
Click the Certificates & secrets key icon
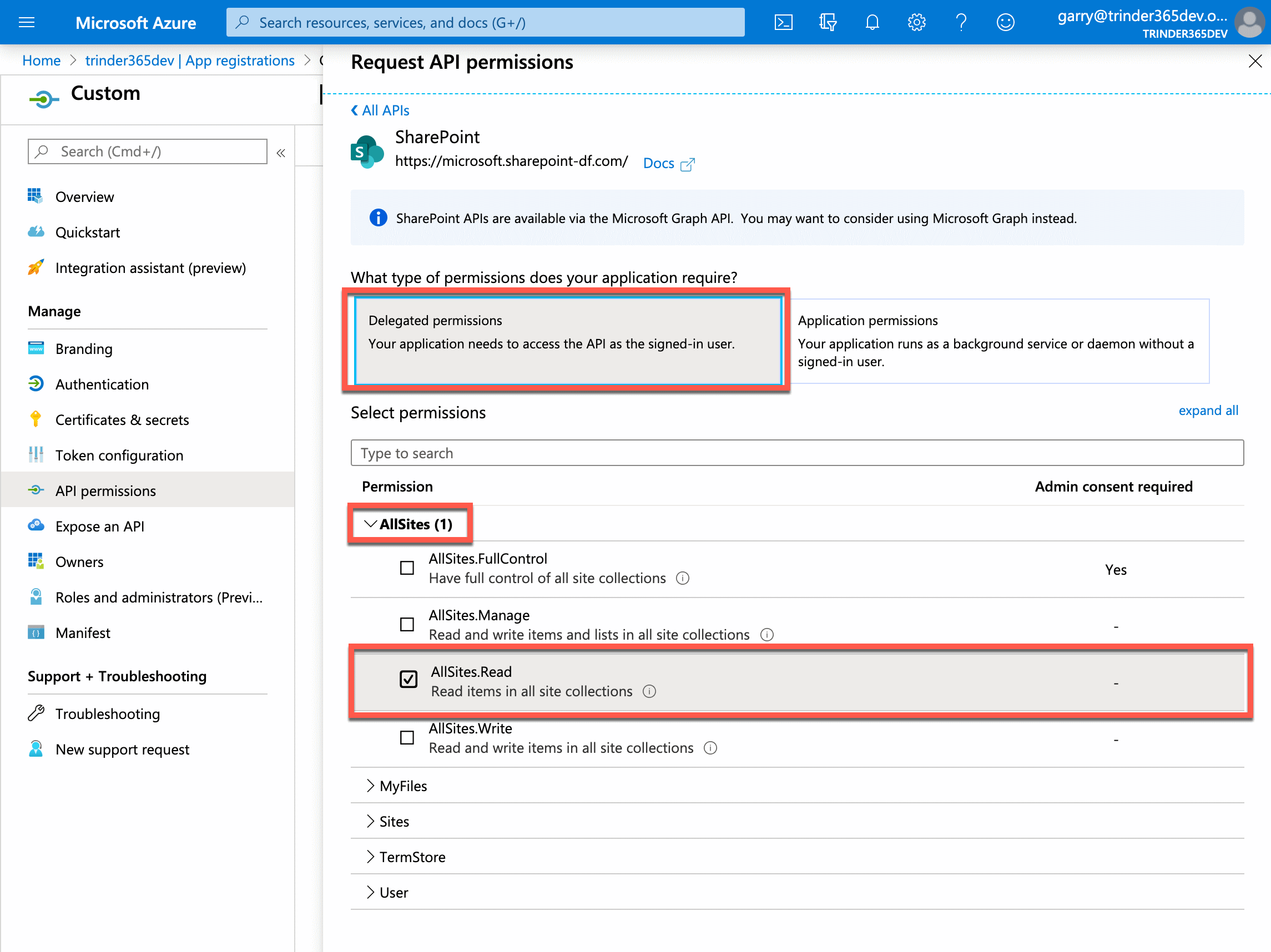[36, 419]
